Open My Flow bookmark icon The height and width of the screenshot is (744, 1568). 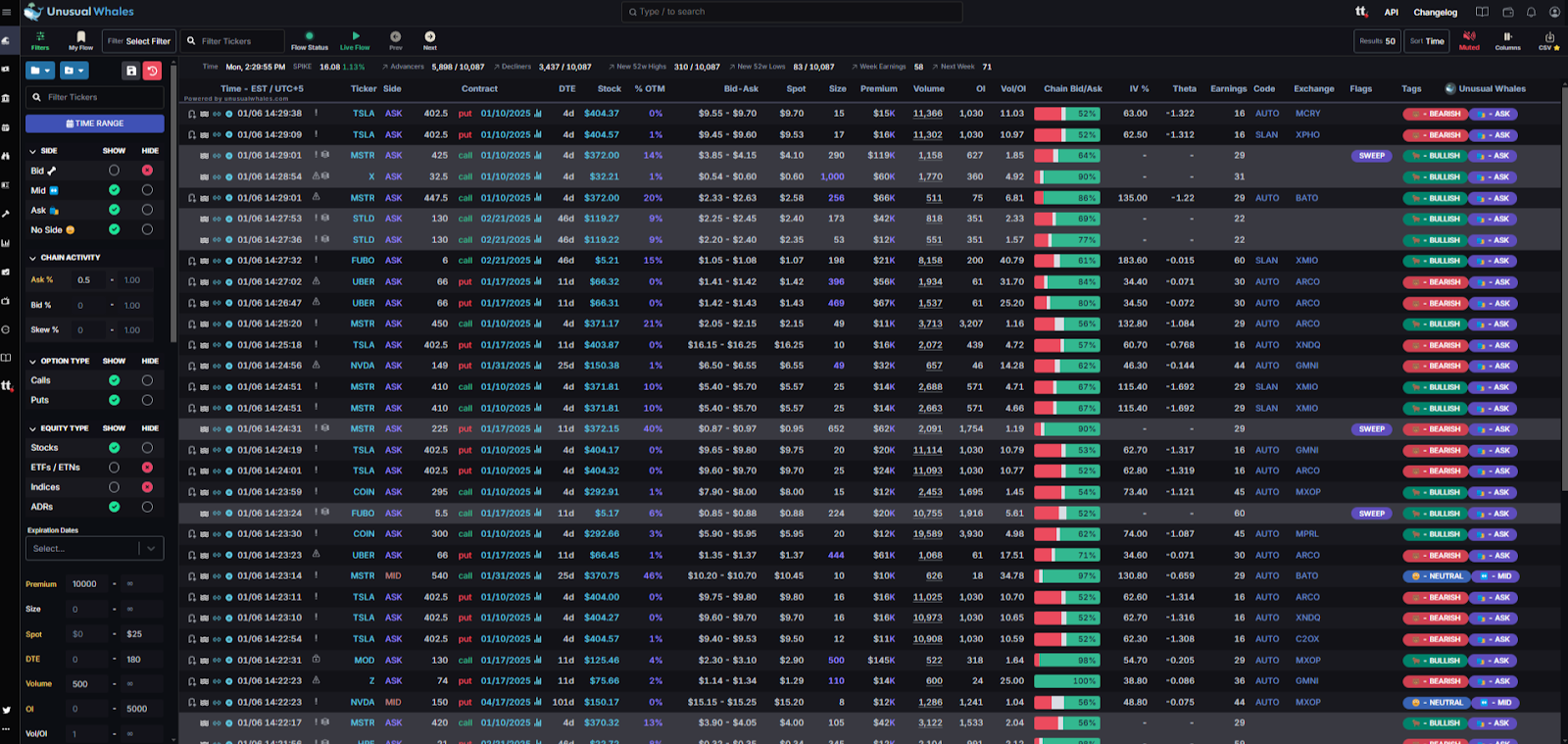[80, 40]
